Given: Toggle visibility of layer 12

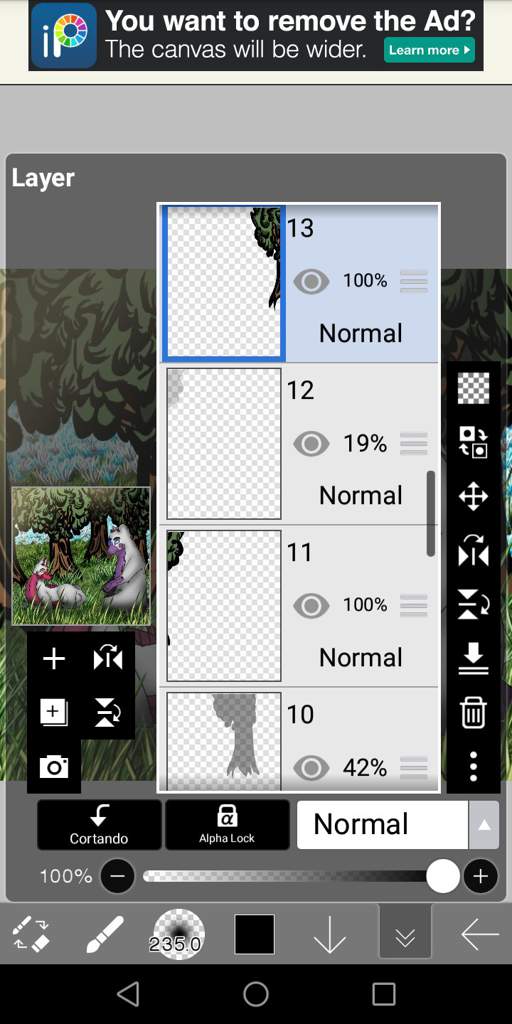Looking at the screenshot, I should [311, 444].
